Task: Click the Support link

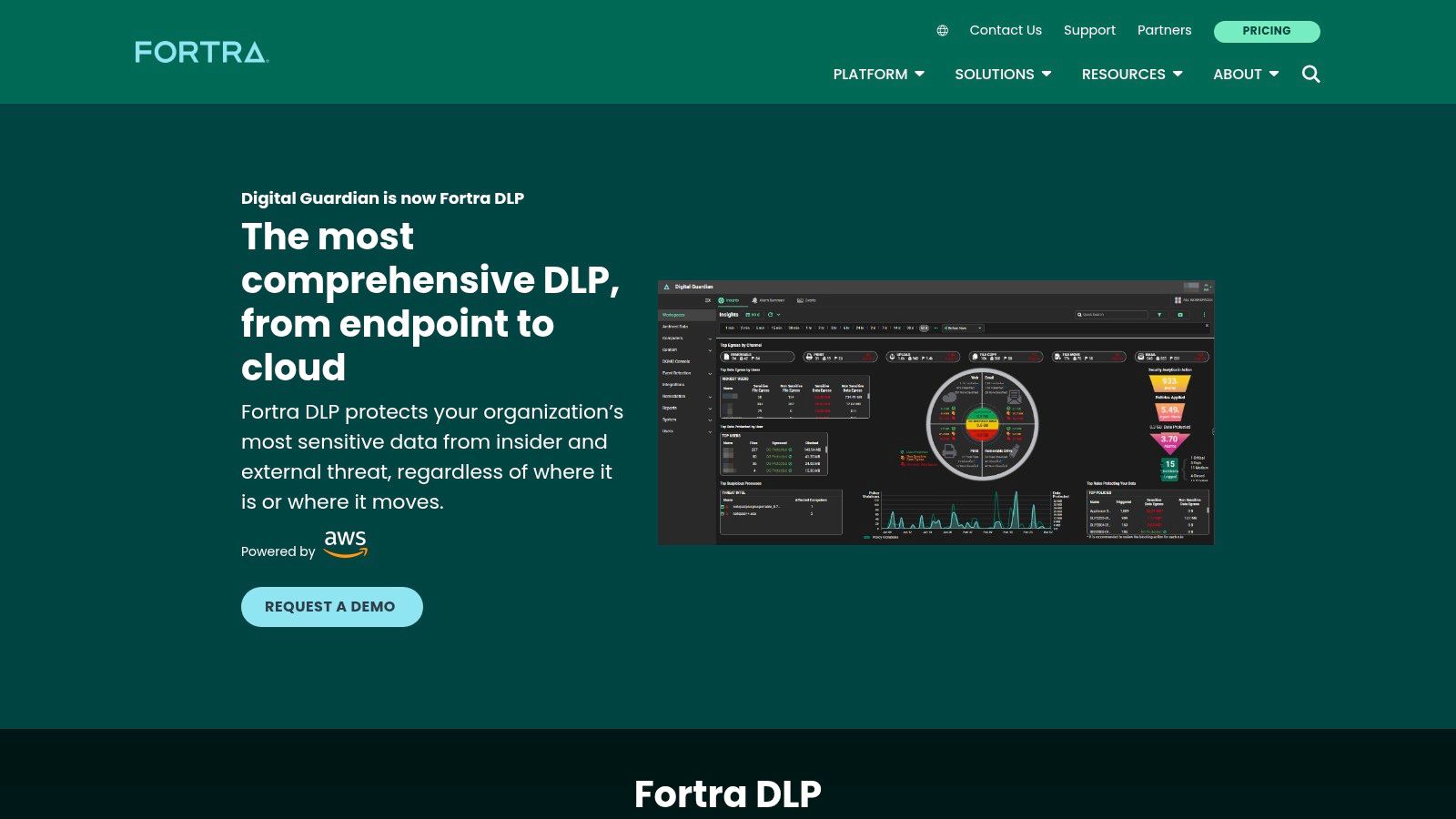Action: [1089, 30]
